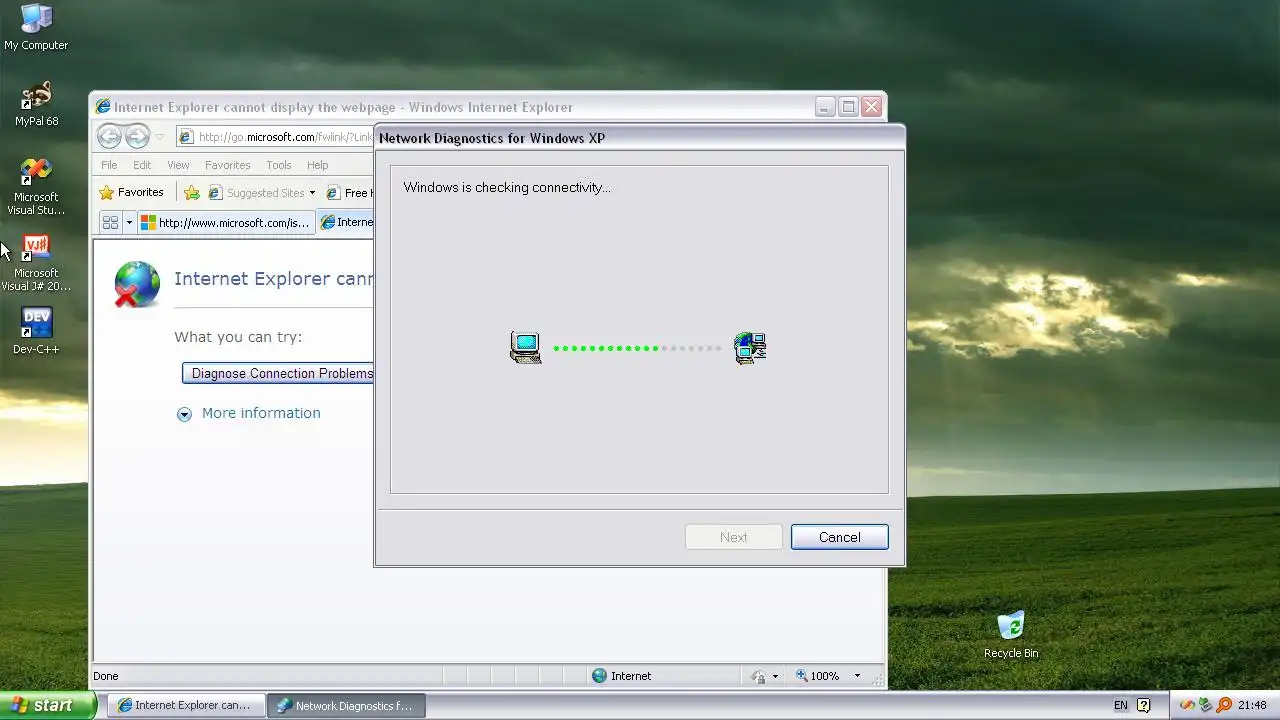Switch to the microsoft.com tab
The image size is (1280, 720).
click(x=226, y=222)
